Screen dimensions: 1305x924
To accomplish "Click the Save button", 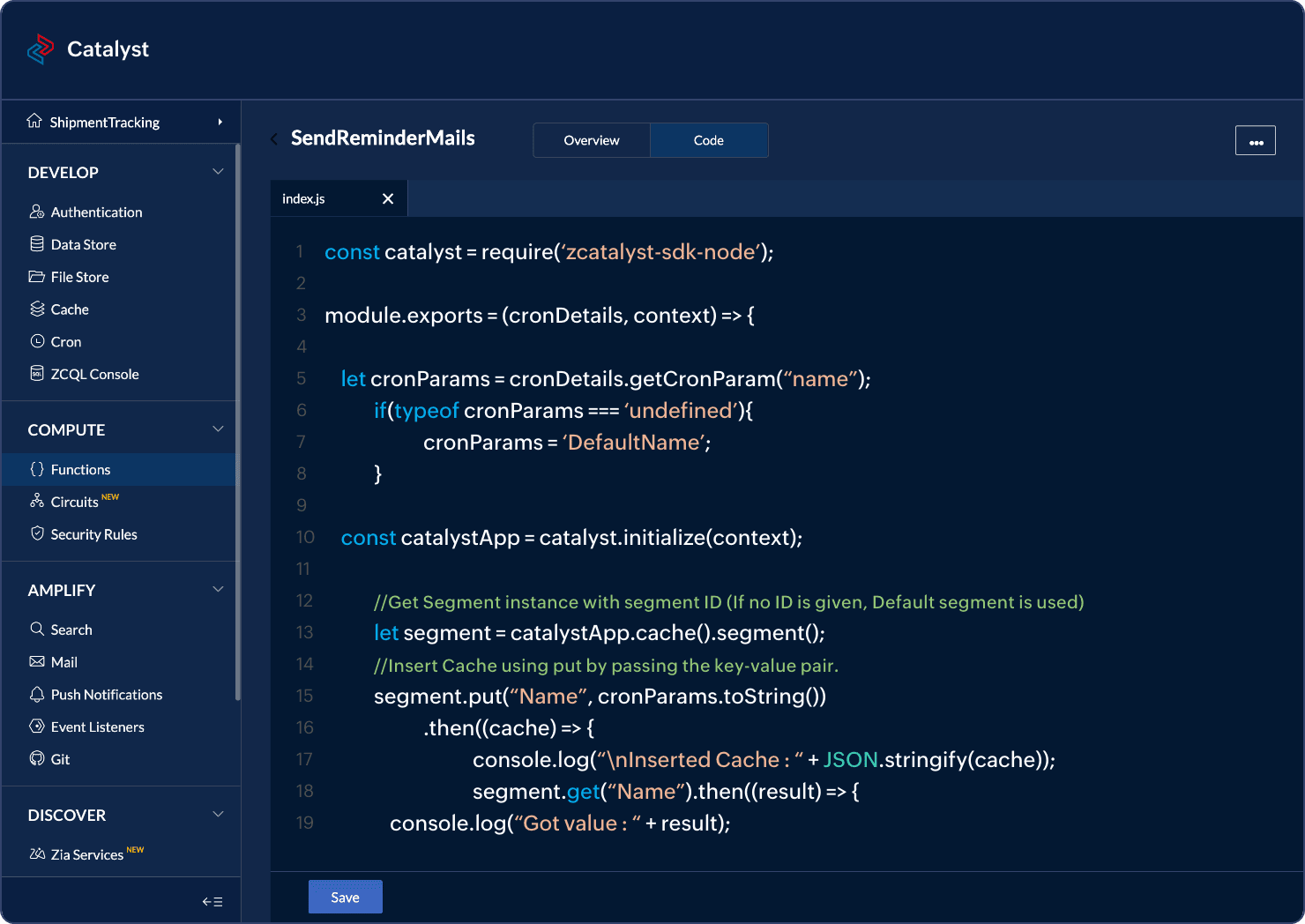I will point(346,897).
